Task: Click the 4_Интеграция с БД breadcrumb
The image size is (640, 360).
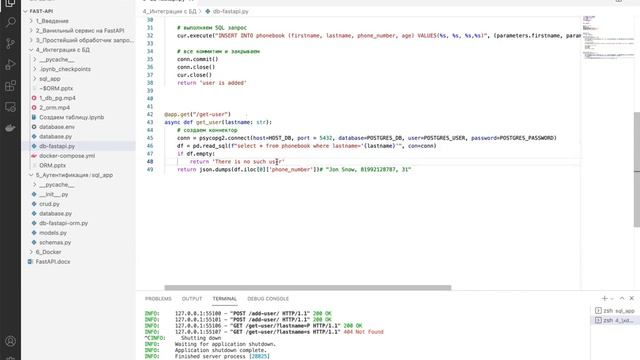Action: (169, 11)
